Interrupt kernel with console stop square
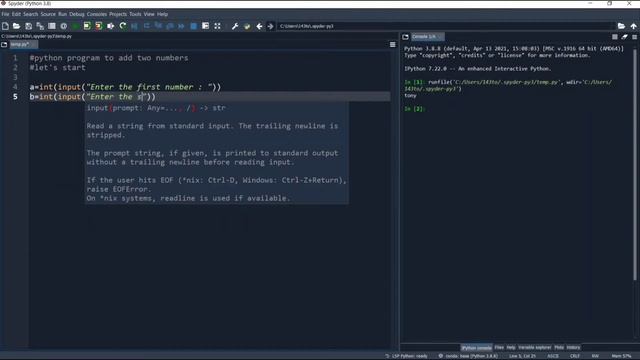Viewport: 640px width, 360px height. click(x=615, y=37)
